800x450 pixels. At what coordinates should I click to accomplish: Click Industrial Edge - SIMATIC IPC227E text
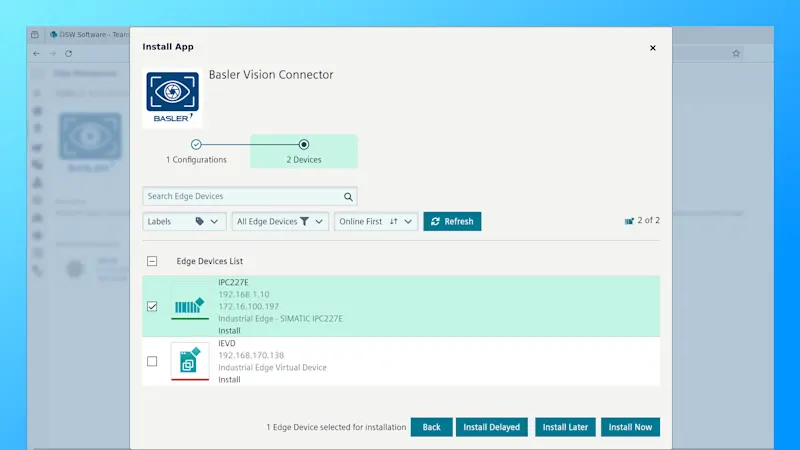tap(280, 319)
